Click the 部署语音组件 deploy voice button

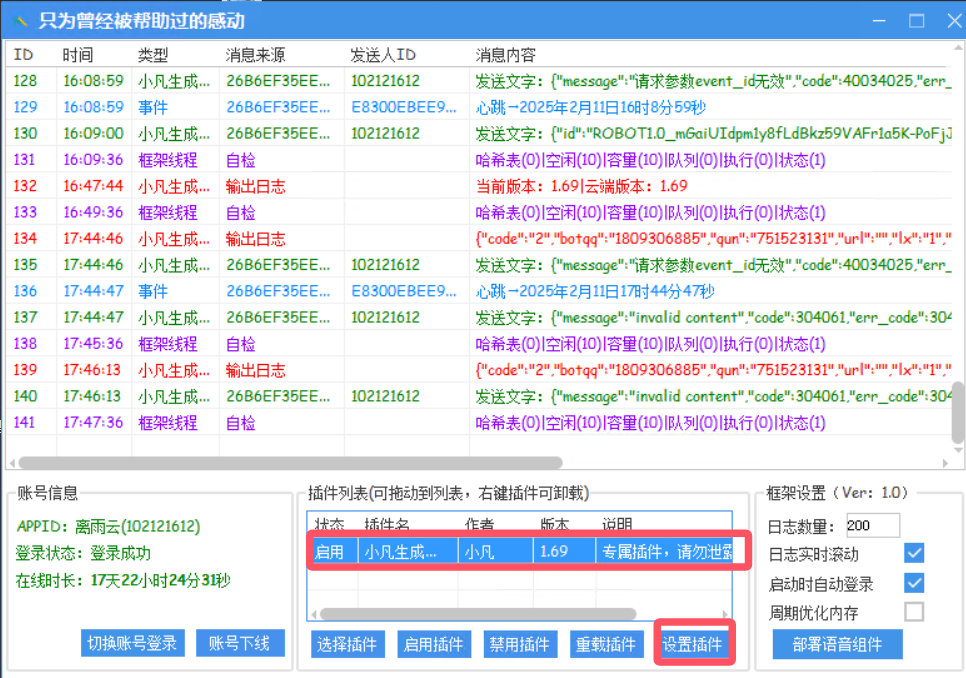[836, 643]
